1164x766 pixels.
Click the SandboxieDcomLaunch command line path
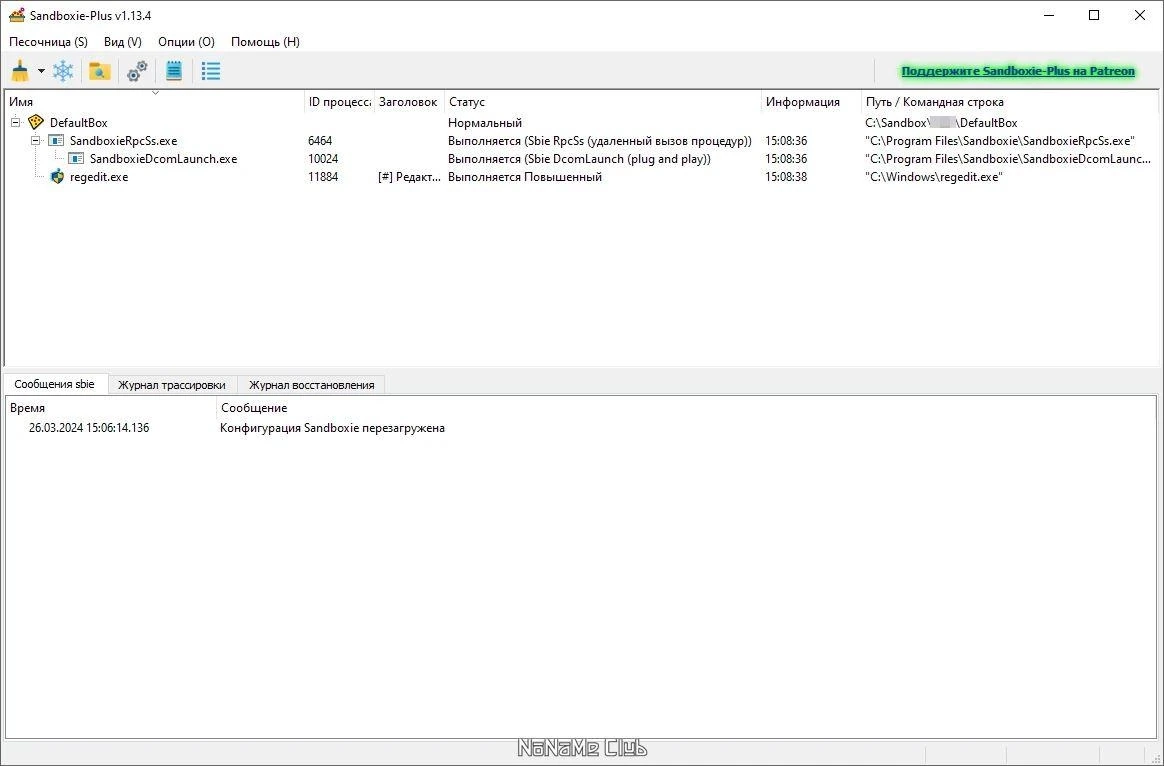point(1008,158)
